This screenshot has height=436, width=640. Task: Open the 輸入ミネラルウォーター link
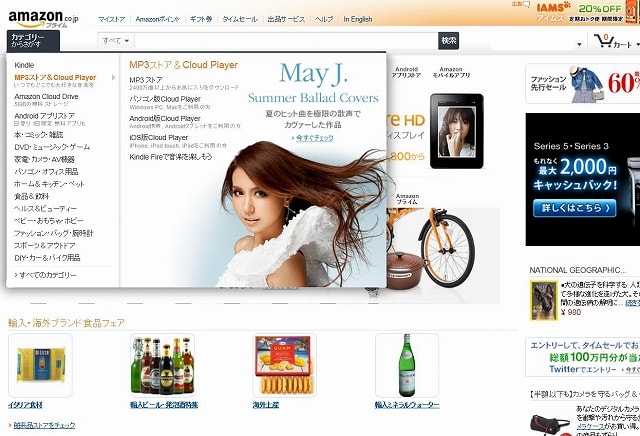point(407,405)
